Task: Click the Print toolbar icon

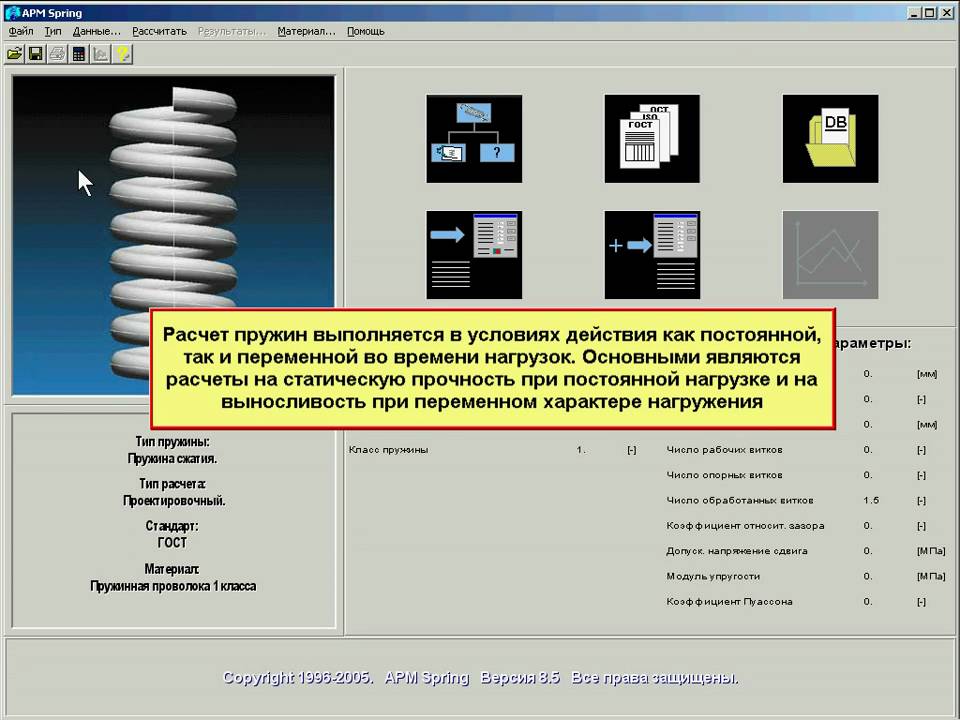Action: 58,54
